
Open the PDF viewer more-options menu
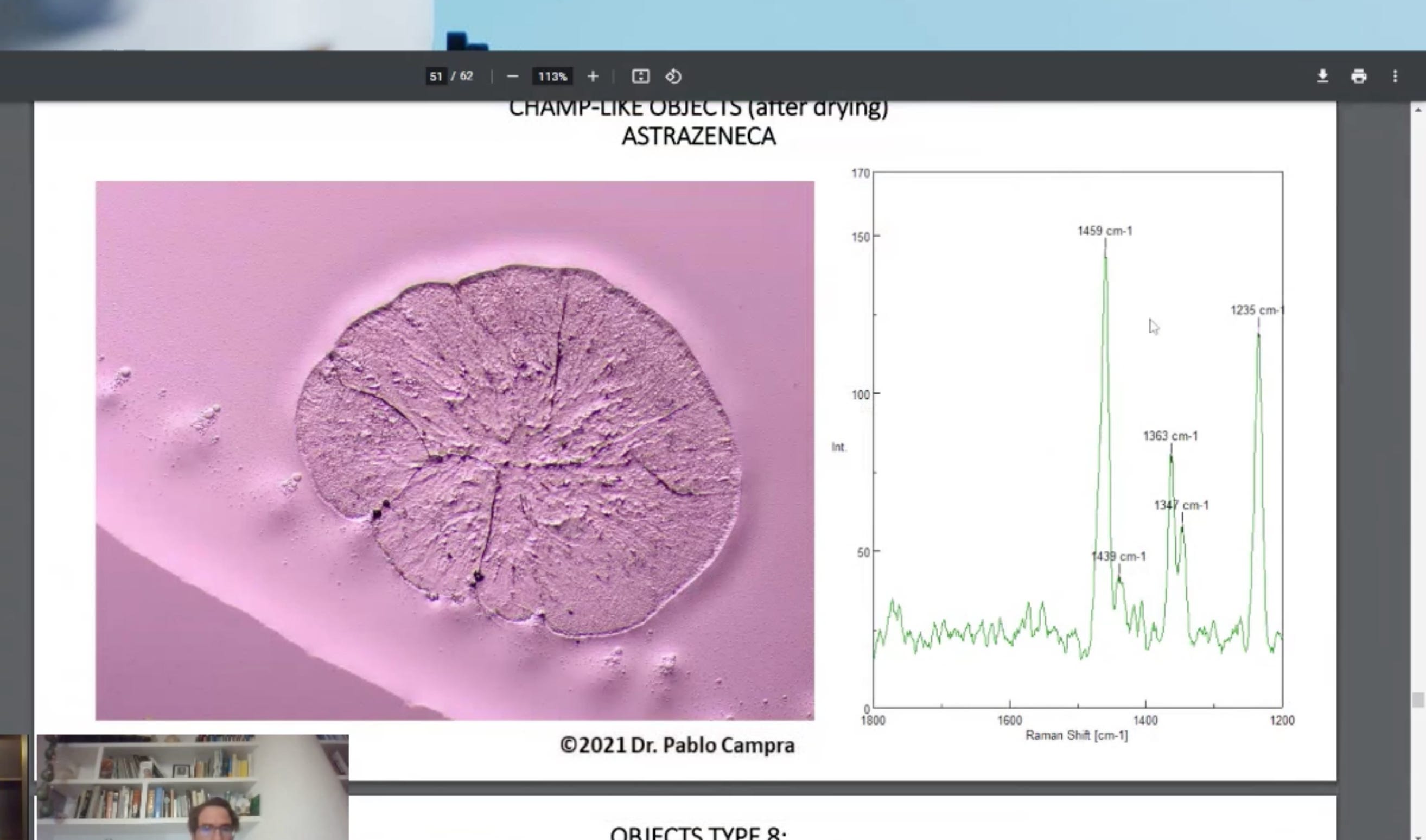click(x=1395, y=77)
